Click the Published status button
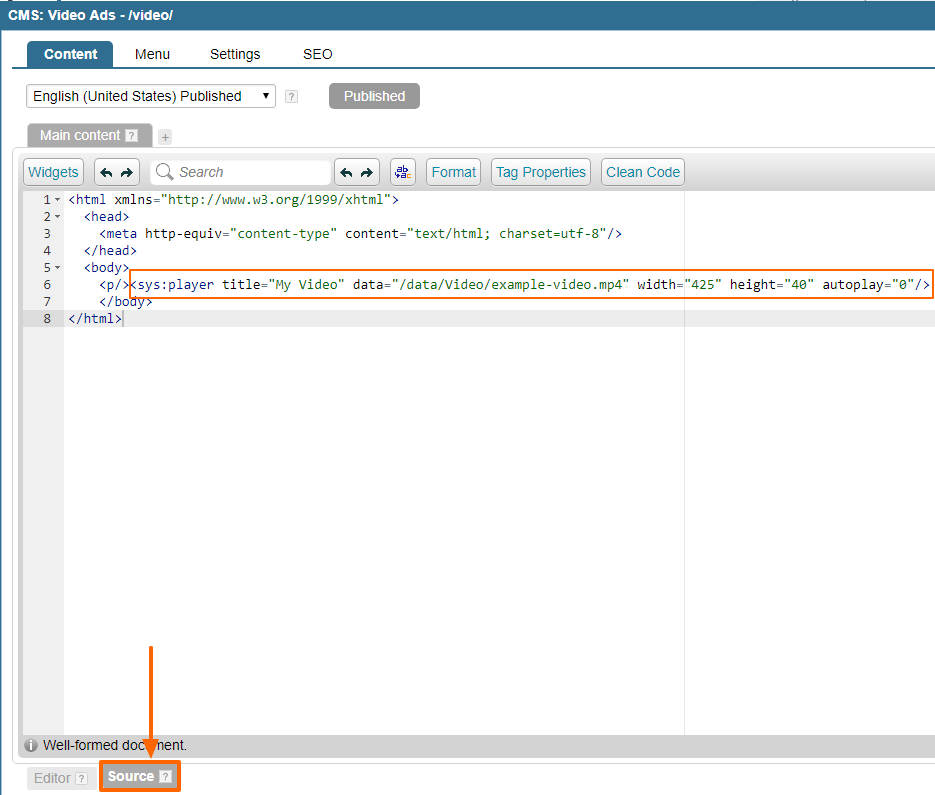This screenshot has width=935, height=795. tap(374, 96)
